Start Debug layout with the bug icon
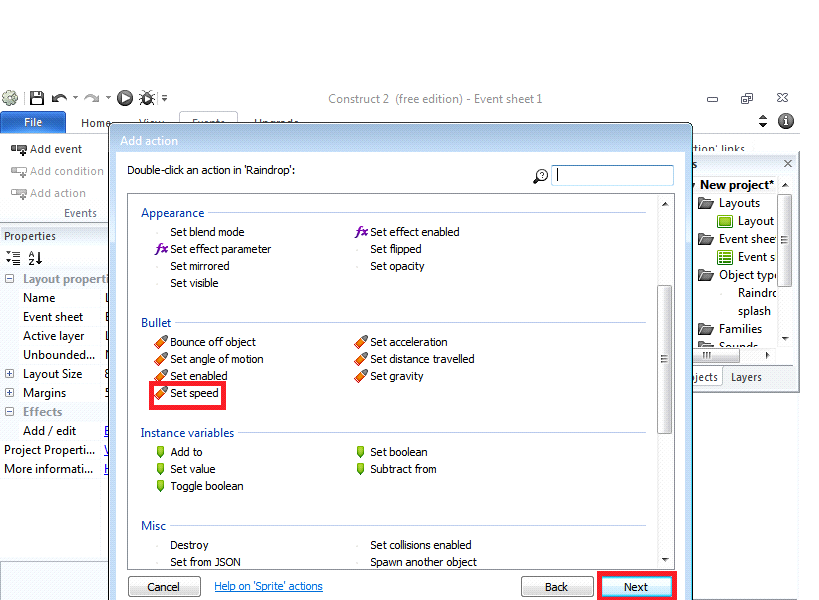 (147, 98)
